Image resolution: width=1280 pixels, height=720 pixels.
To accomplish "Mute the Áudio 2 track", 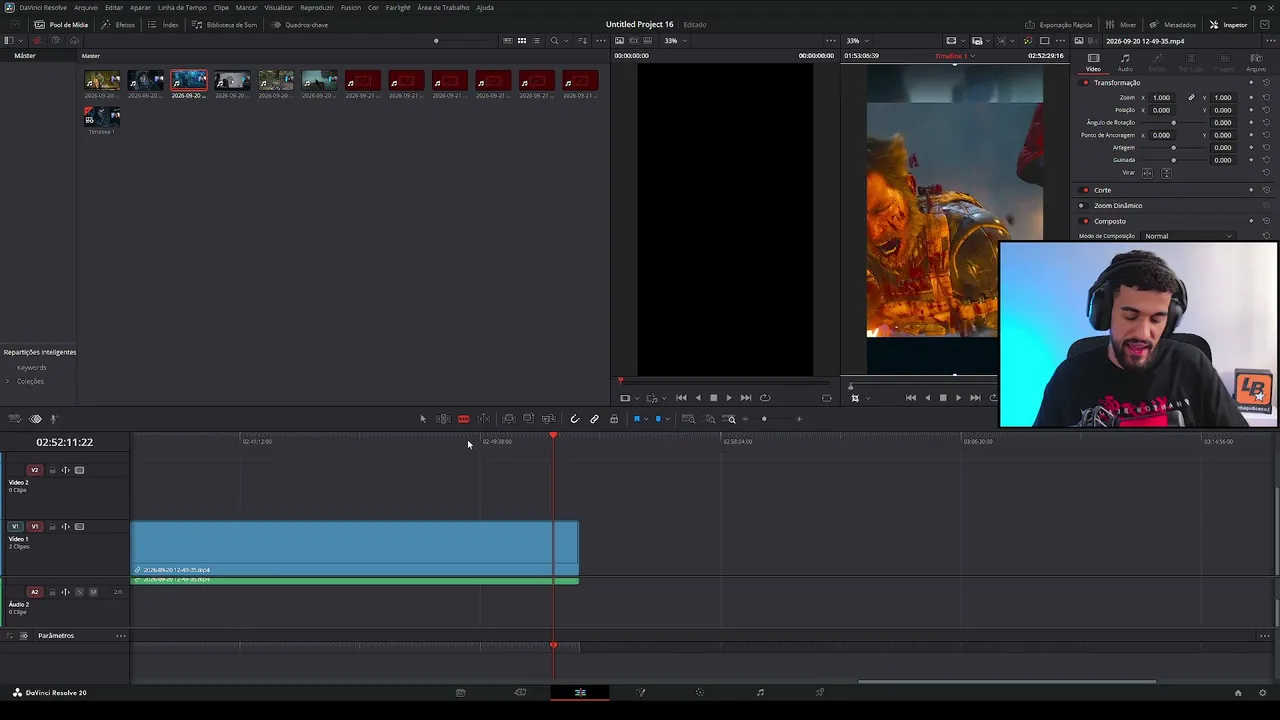I will tap(93, 592).
